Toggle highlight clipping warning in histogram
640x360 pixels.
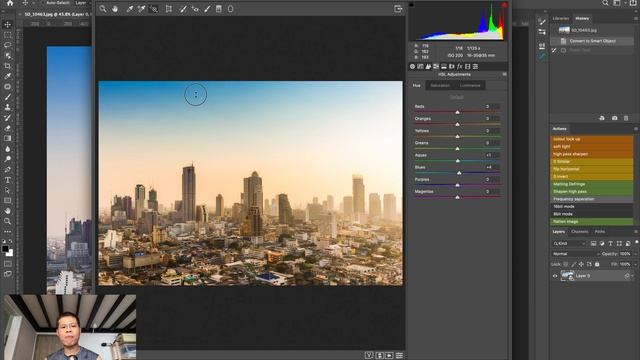point(504,5)
